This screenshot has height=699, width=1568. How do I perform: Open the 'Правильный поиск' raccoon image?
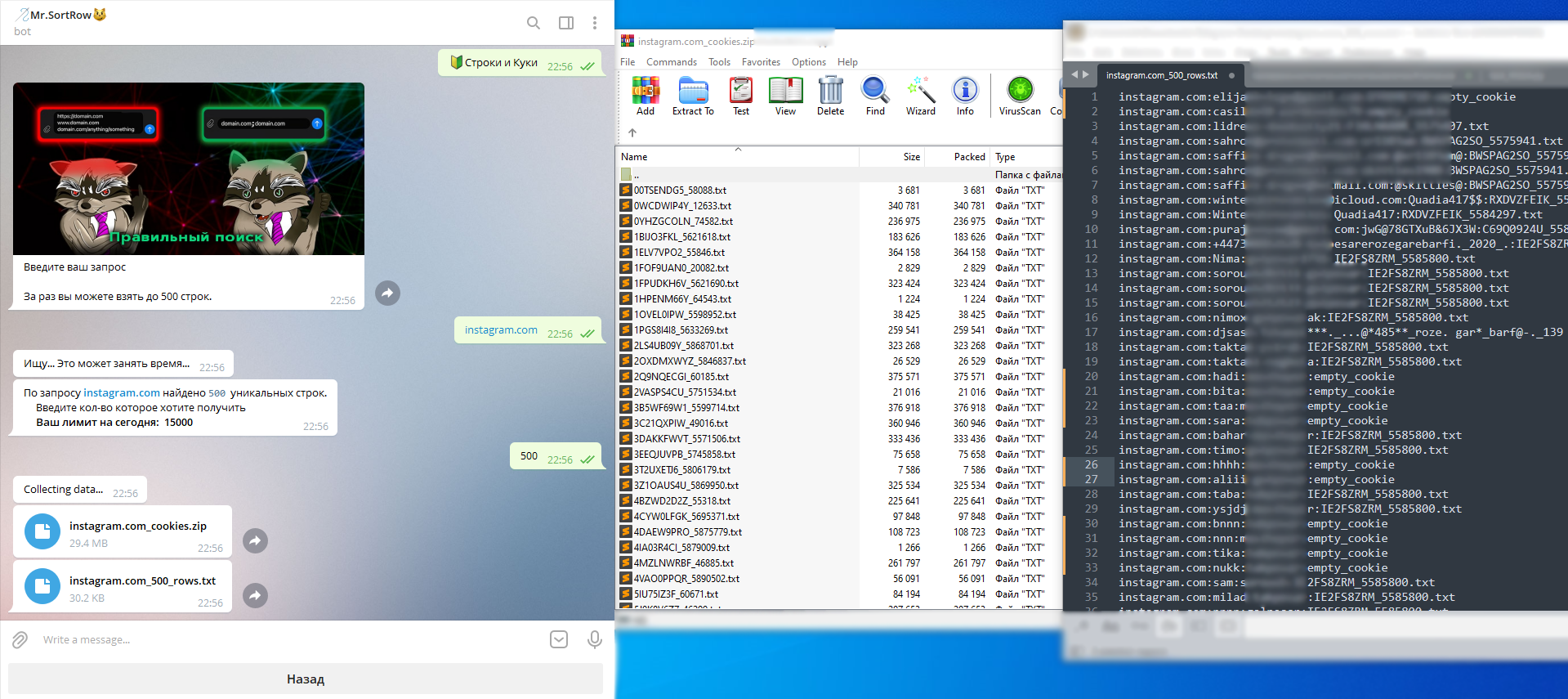(x=189, y=168)
